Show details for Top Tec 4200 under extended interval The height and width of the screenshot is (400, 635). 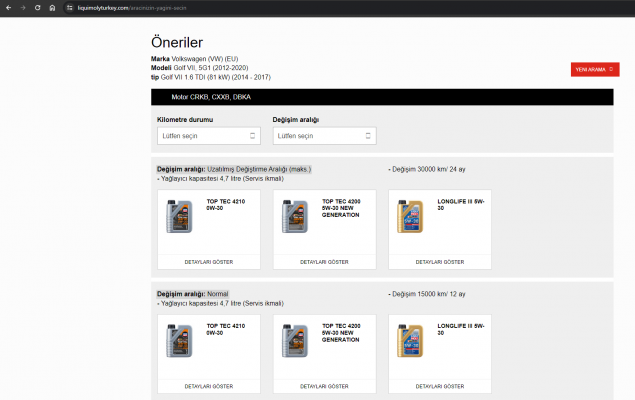tap(324, 262)
